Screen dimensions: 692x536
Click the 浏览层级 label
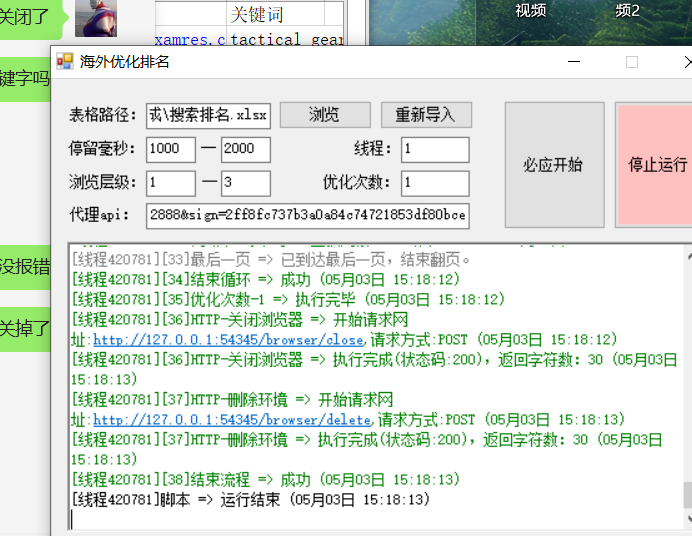(102, 182)
